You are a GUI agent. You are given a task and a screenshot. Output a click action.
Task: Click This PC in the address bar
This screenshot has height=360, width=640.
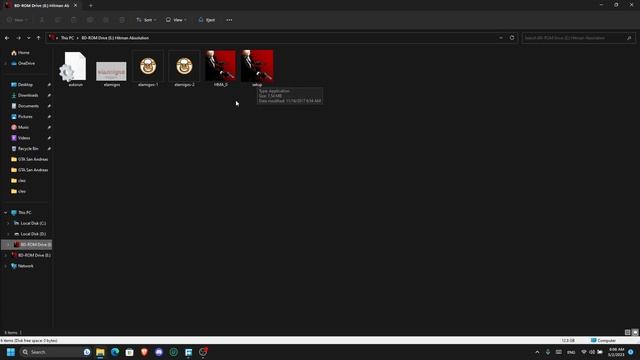pos(67,38)
